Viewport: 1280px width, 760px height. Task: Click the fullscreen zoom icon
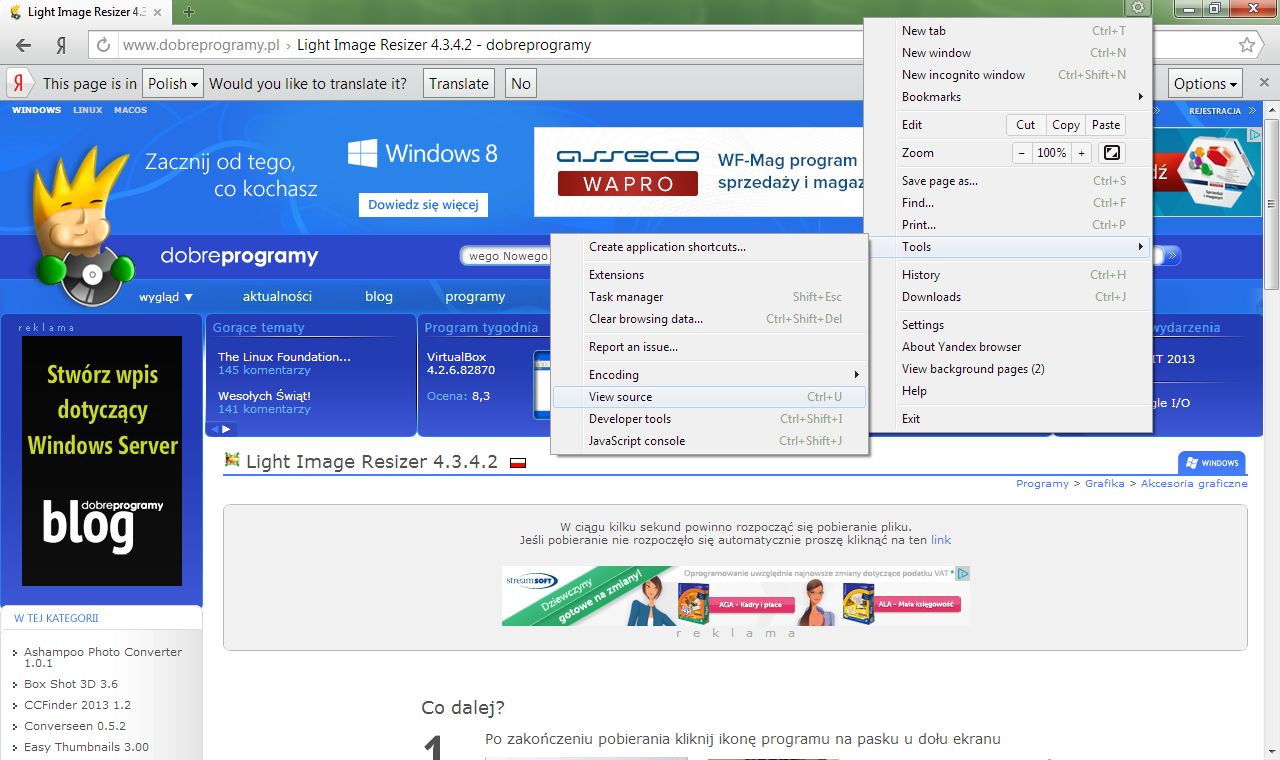[x=1111, y=153]
